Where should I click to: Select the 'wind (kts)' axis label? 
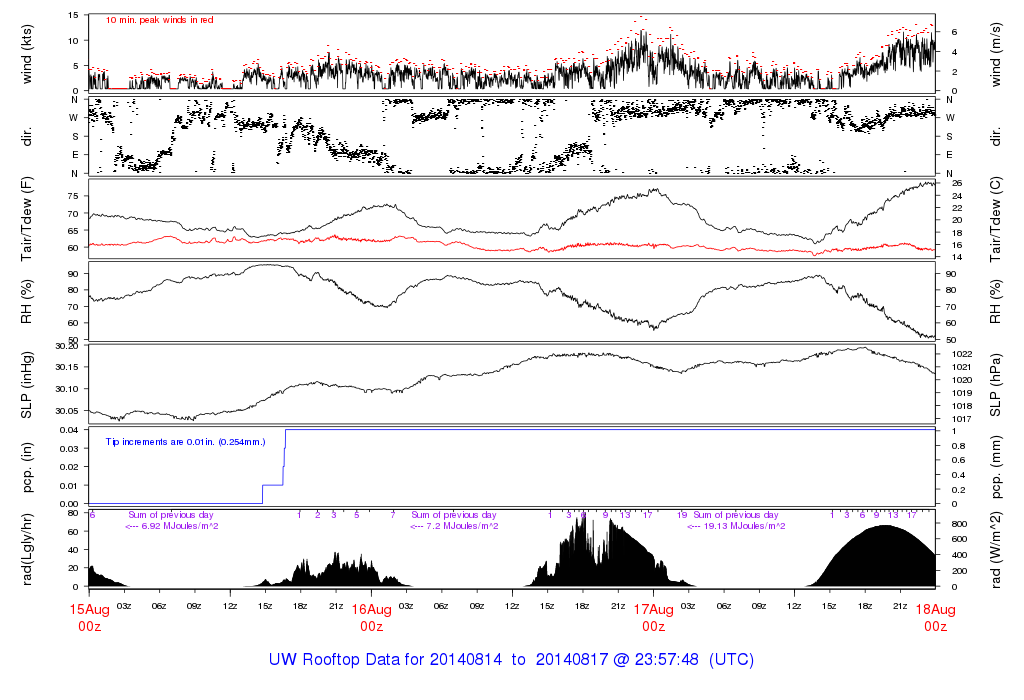(x=27, y=54)
